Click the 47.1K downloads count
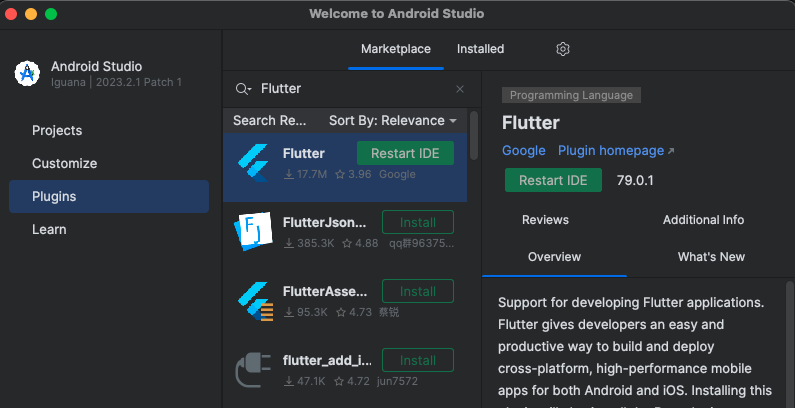 [x=305, y=381]
